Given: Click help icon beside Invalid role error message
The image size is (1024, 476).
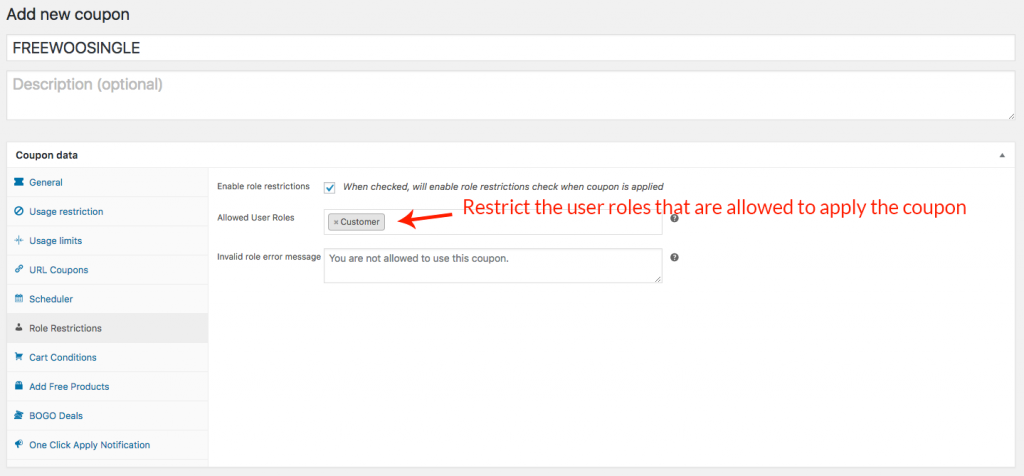Looking at the screenshot, I should [x=675, y=257].
